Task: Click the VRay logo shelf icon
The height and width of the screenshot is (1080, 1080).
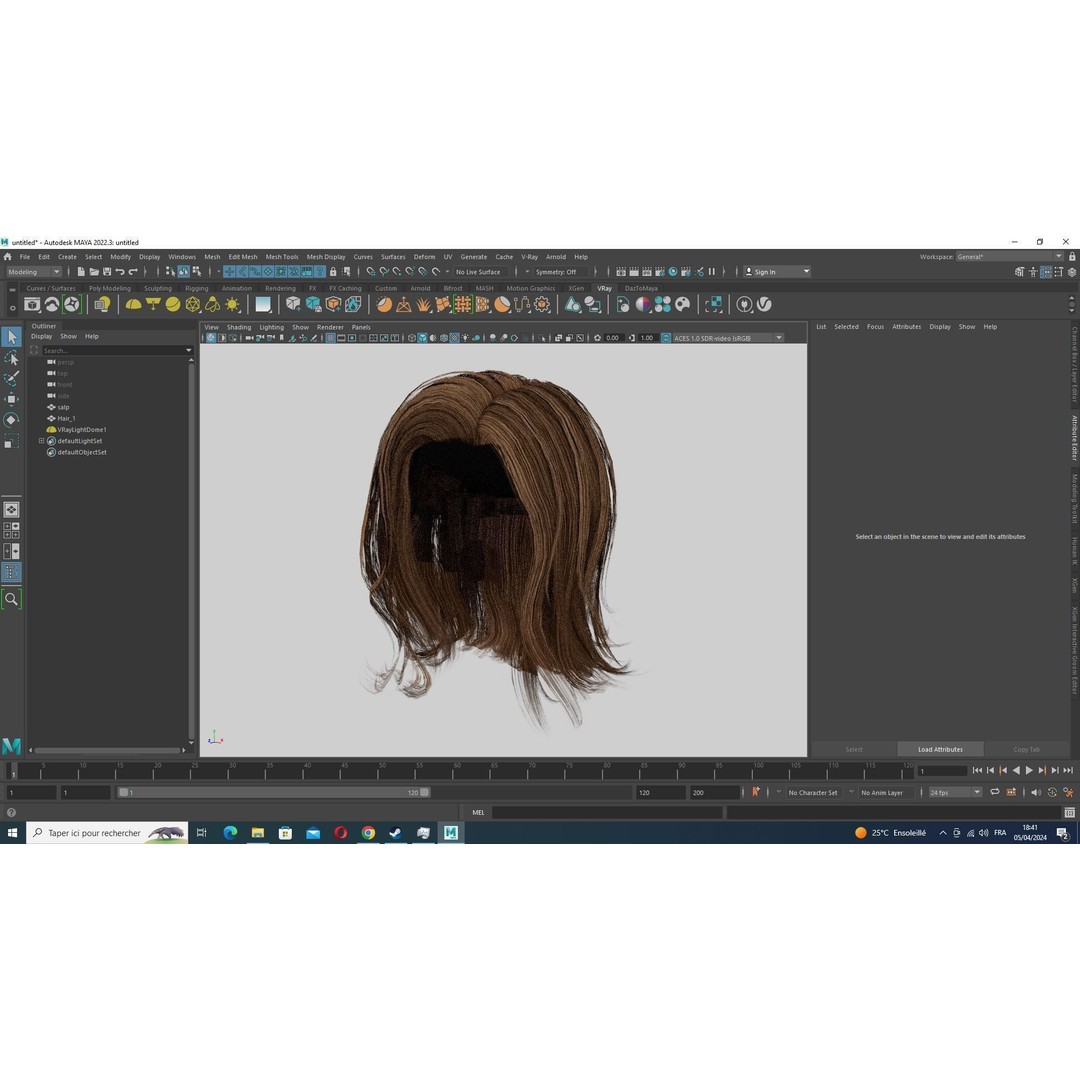Action: coord(764,304)
